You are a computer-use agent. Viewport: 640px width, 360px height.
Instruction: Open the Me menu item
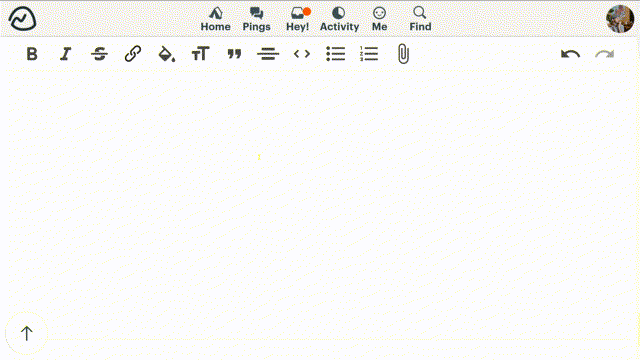tap(379, 19)
